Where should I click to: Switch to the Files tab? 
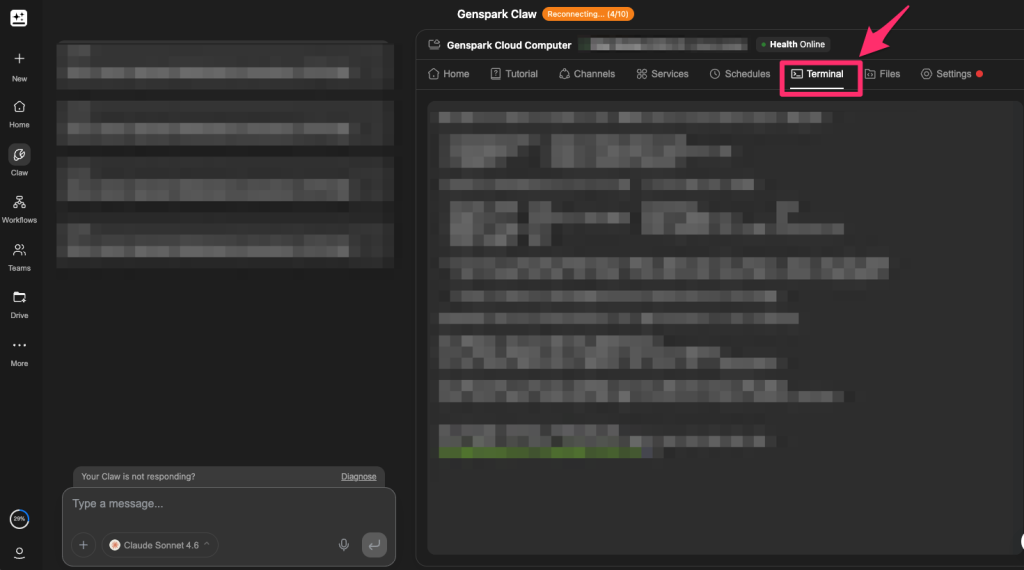pyautogui.click(x=882, y=74)
